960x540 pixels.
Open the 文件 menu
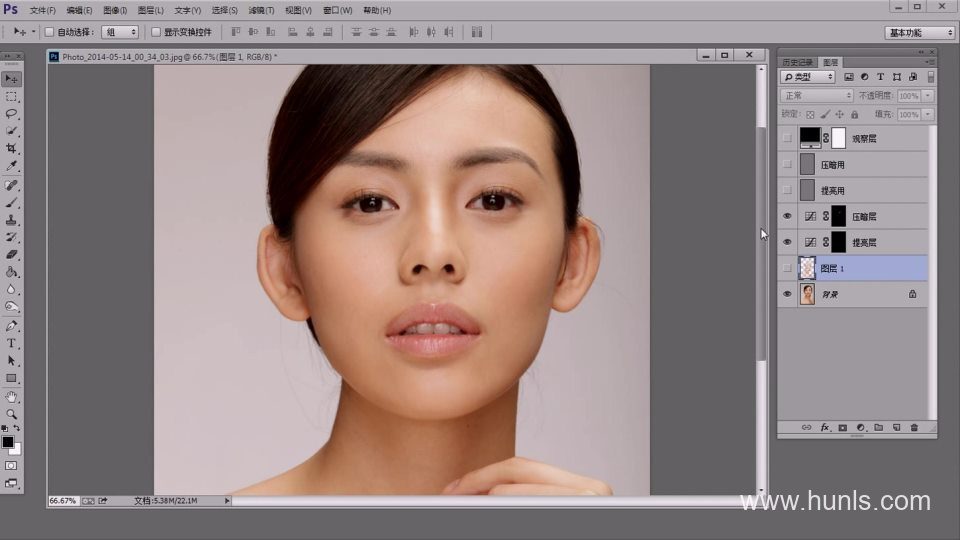click(x=42, y=10)
